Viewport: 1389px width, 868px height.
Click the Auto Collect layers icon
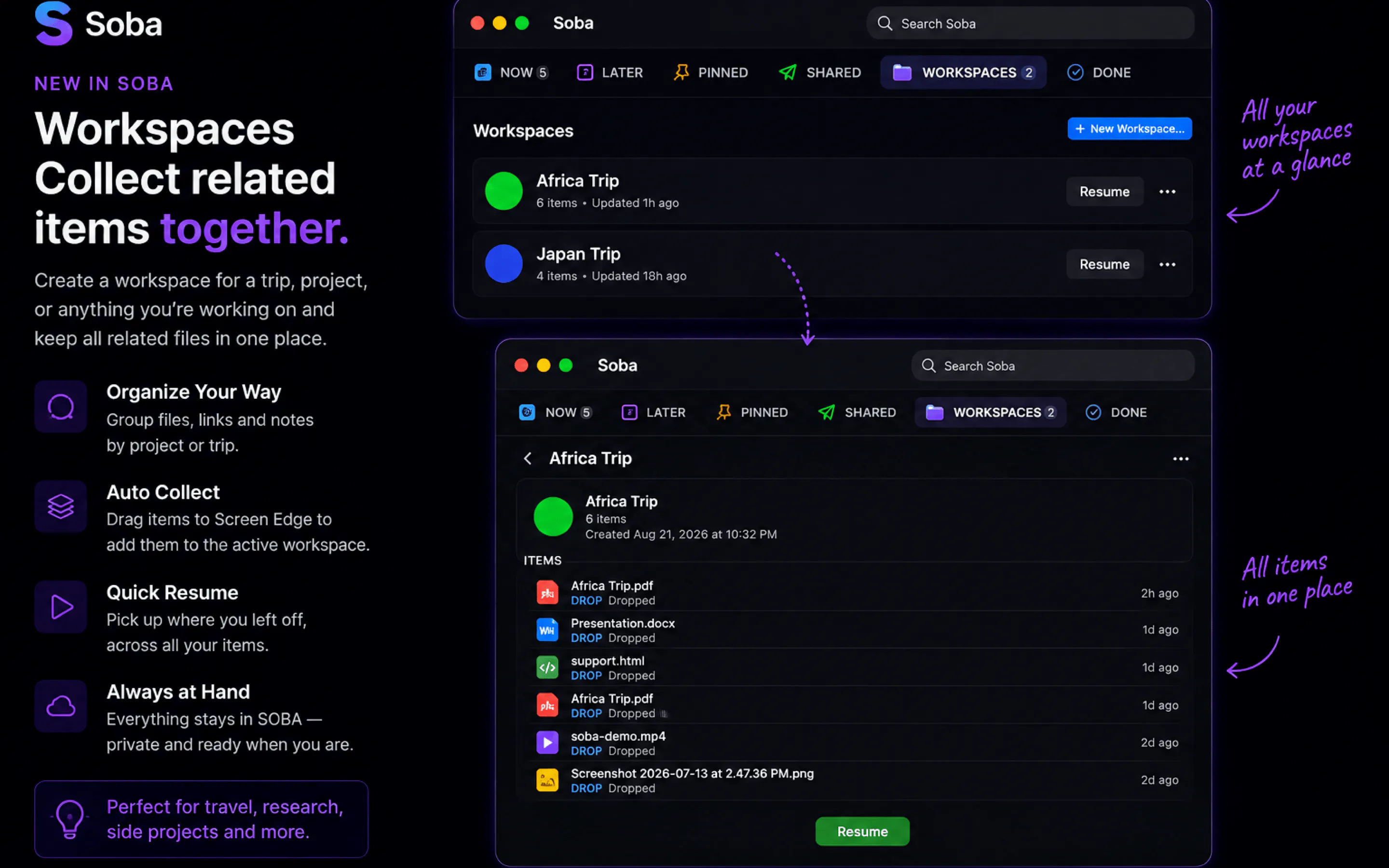click(60, 506)
